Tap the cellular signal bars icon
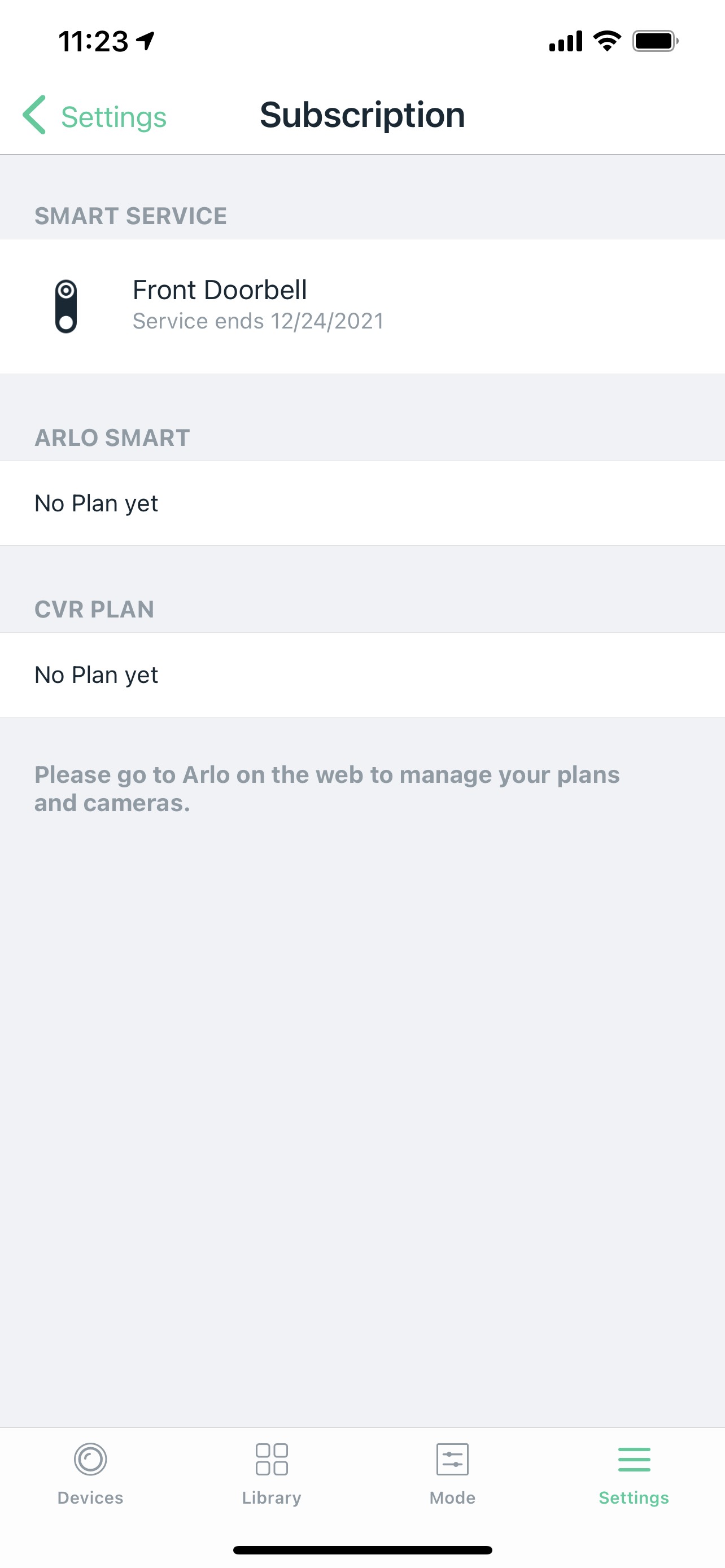 click(x=566, y=41)
